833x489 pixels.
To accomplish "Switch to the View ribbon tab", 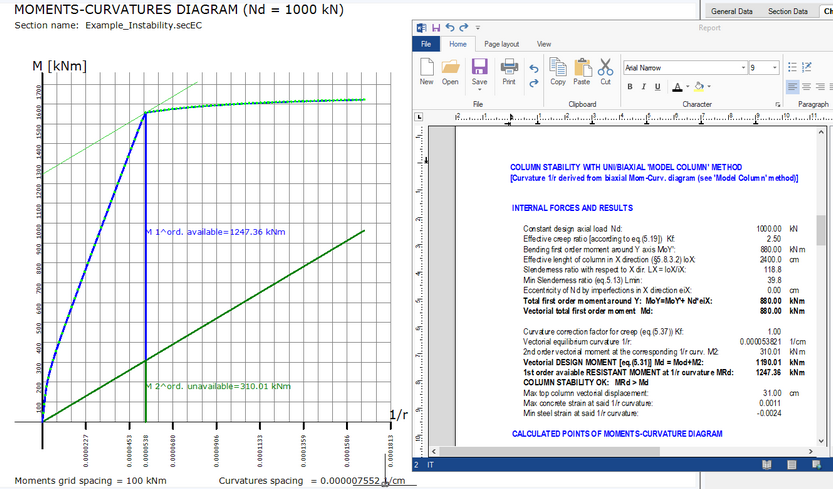I will [x=543, y=44].
